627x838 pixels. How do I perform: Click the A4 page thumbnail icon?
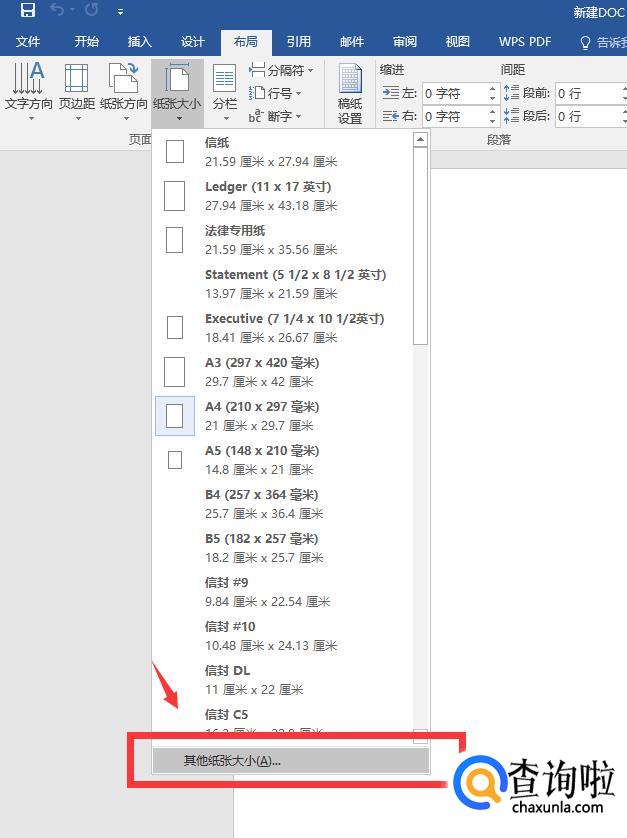[175, 415]
